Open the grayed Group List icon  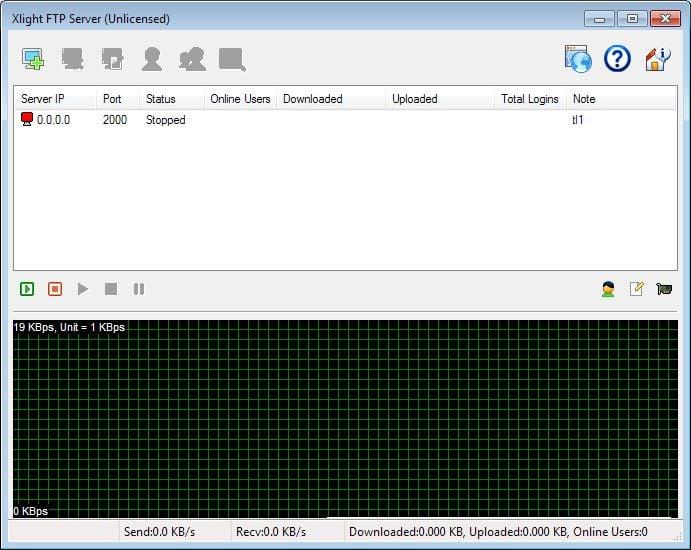click(192, 59)
